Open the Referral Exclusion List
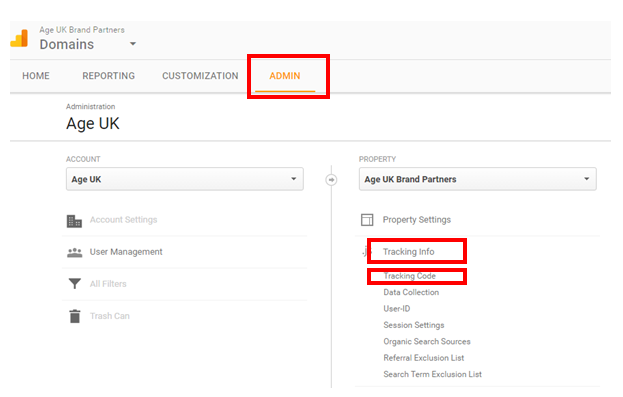This screenshot has height=397, width=623. [424, 358]
